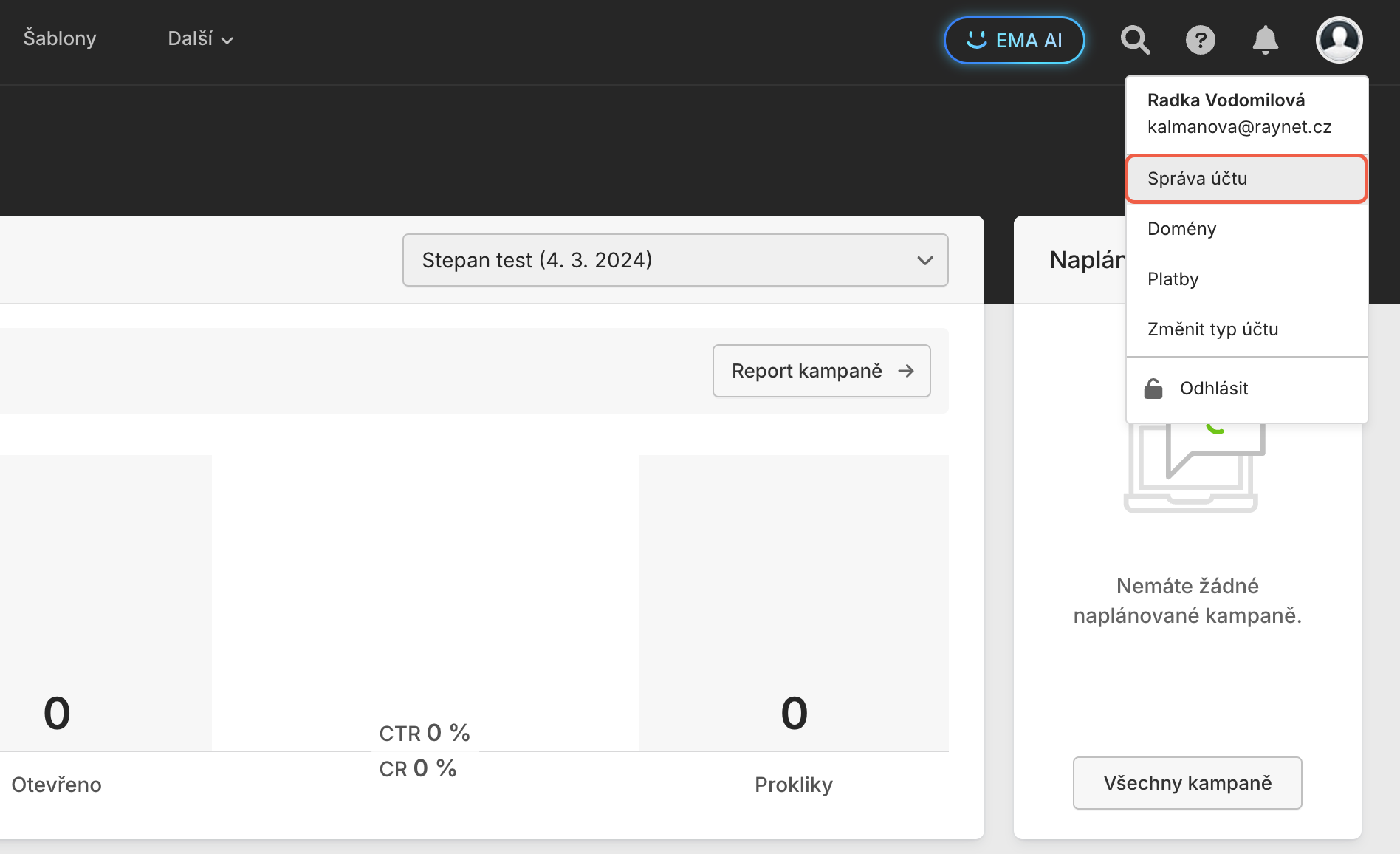Click the Prokliky statistic label
The height and width of the screenshot is (854, 1400).
pos(794,785)
